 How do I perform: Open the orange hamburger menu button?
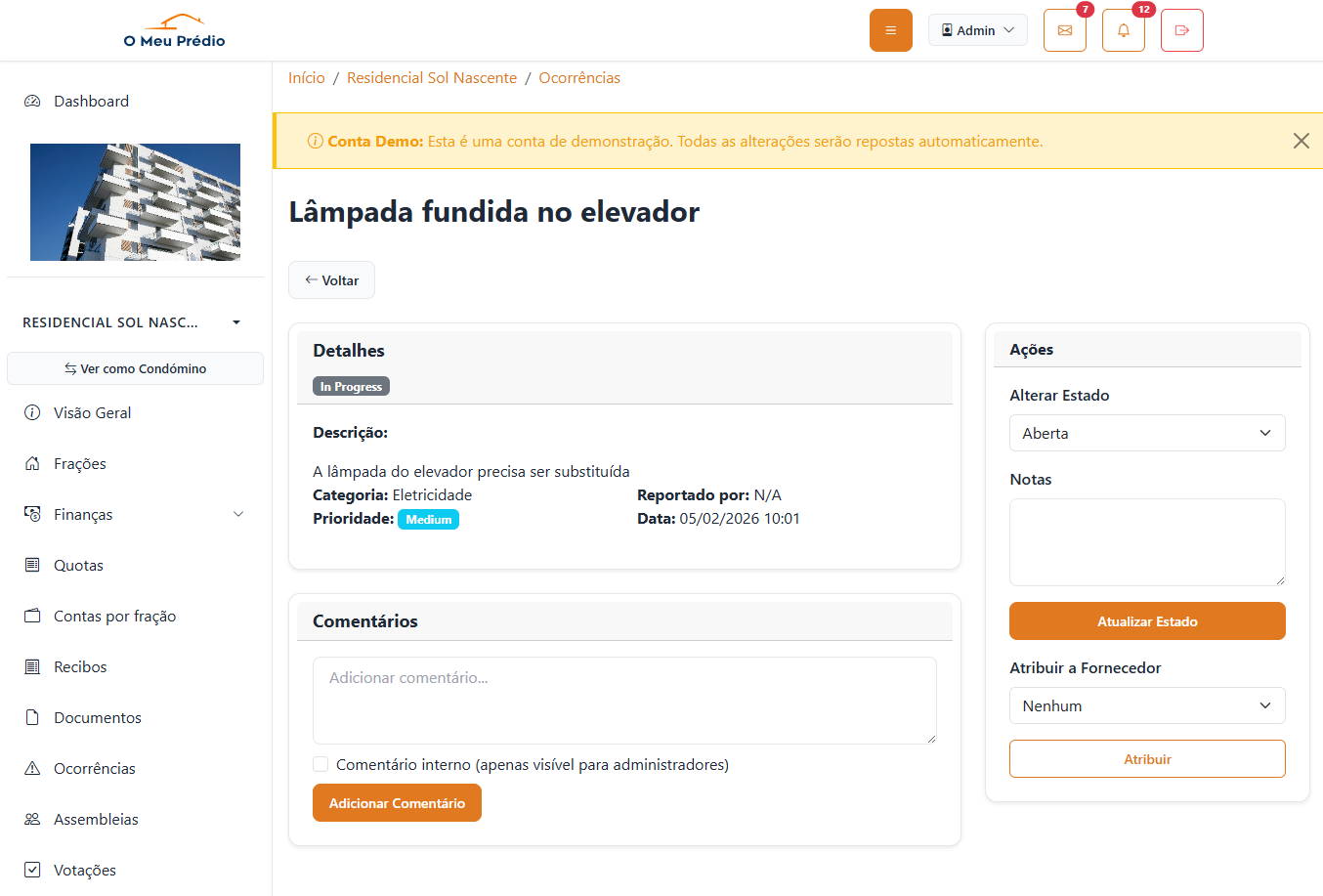click(x=890, y=30)
